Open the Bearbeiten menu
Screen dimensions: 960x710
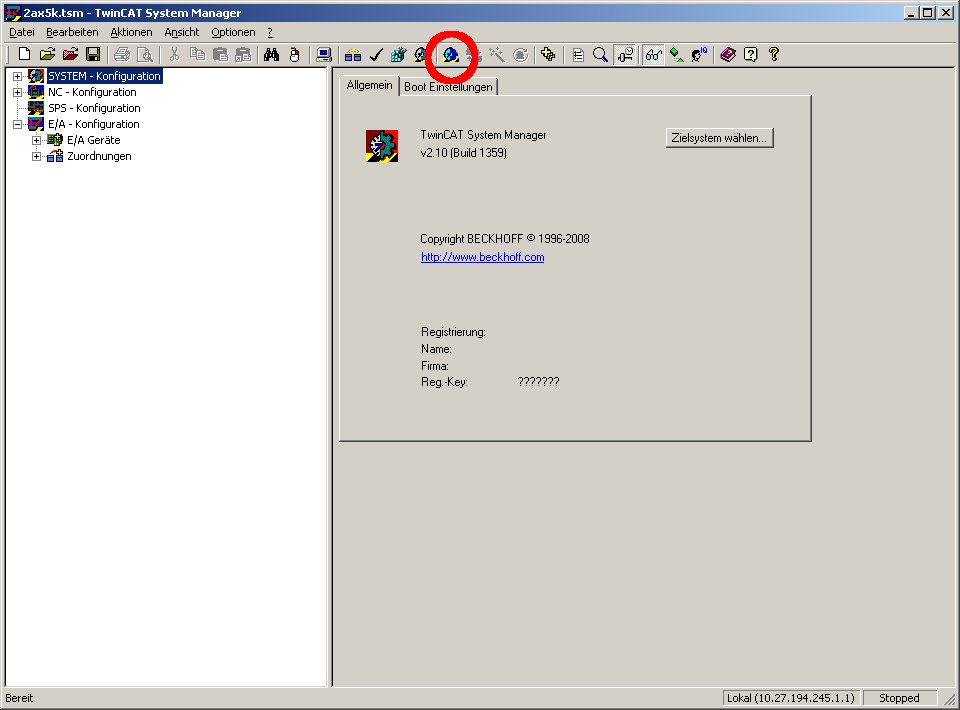(x=72, y=32)
